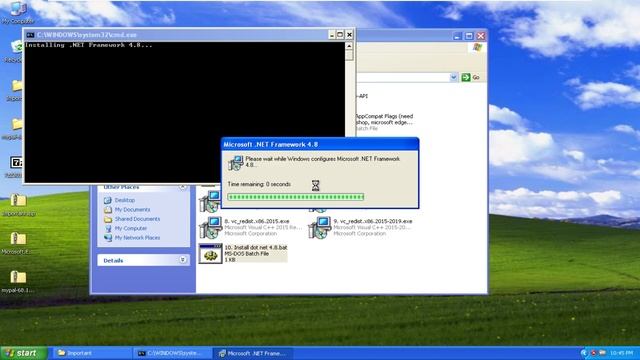Activate the cmd.exe taskbar button
Viewport: 640px width, 360px height.
point(172,353)
